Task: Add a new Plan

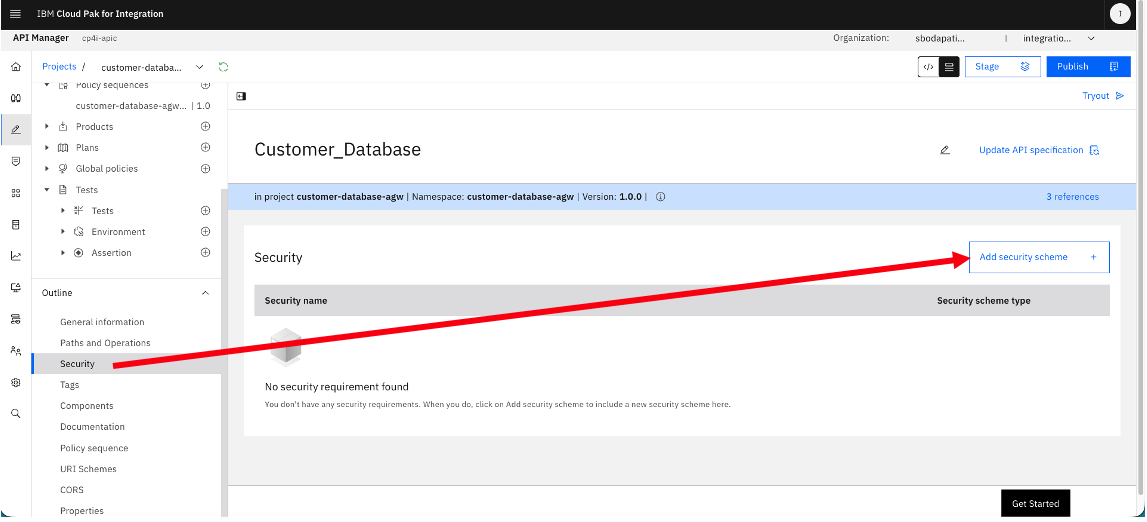Action: coord(206,148)
